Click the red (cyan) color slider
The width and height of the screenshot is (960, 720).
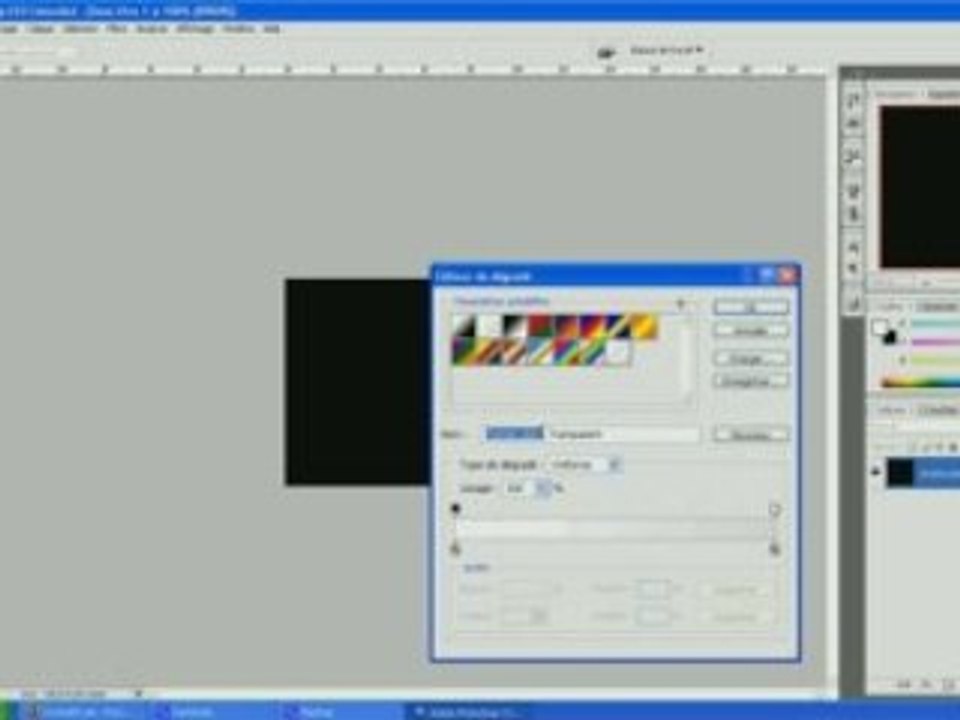pyautogui.click(x=936, y=323)
